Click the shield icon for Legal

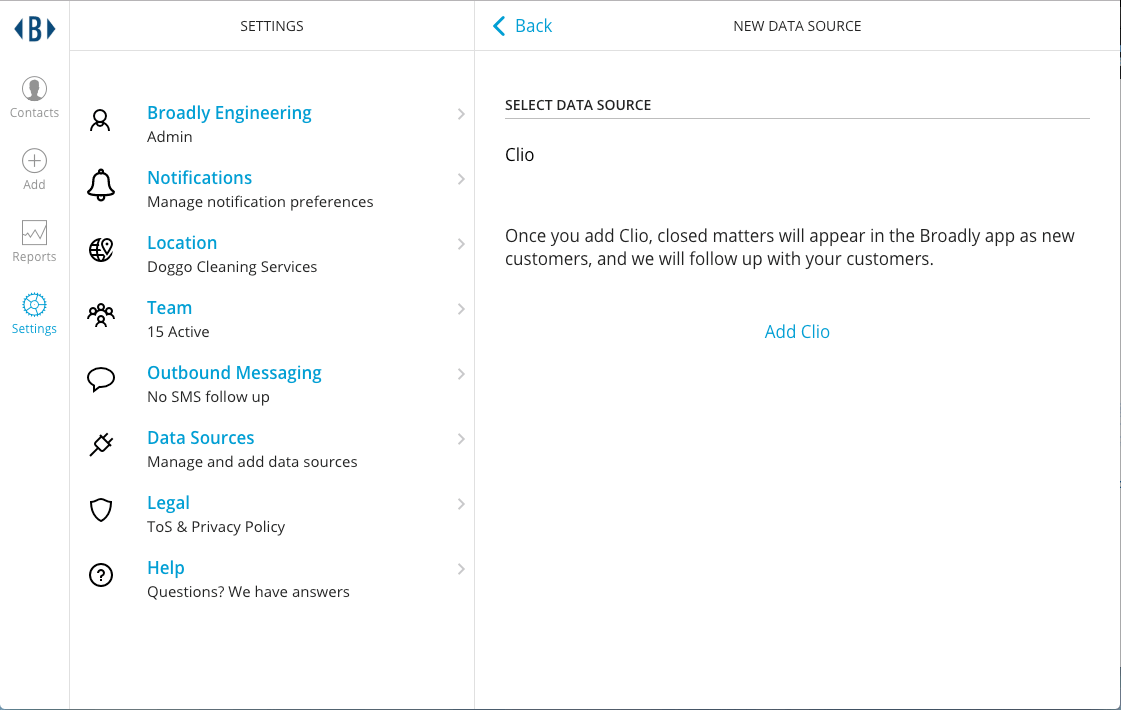tap(101, 511)
